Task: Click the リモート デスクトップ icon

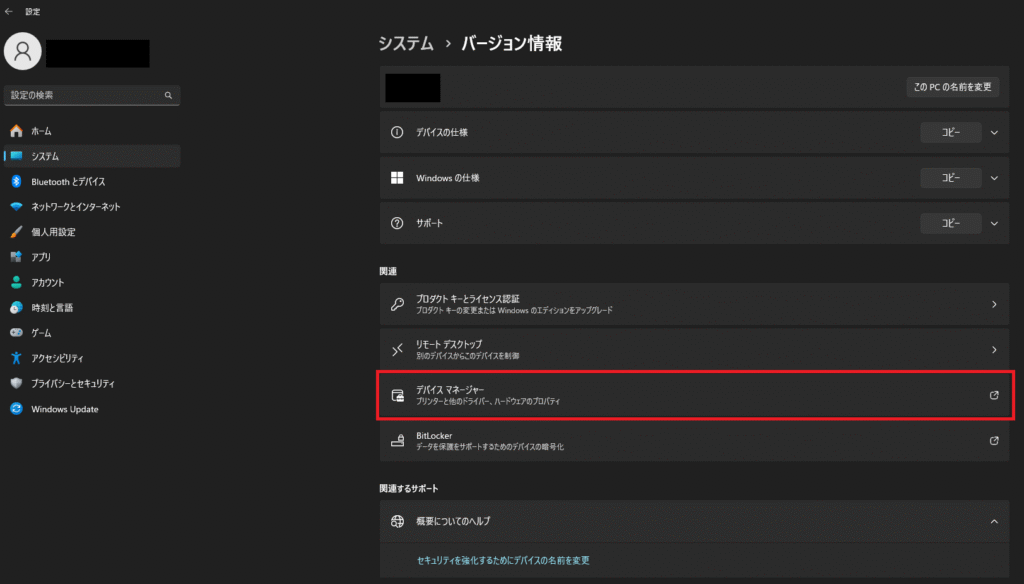Action: coord(397,350)
